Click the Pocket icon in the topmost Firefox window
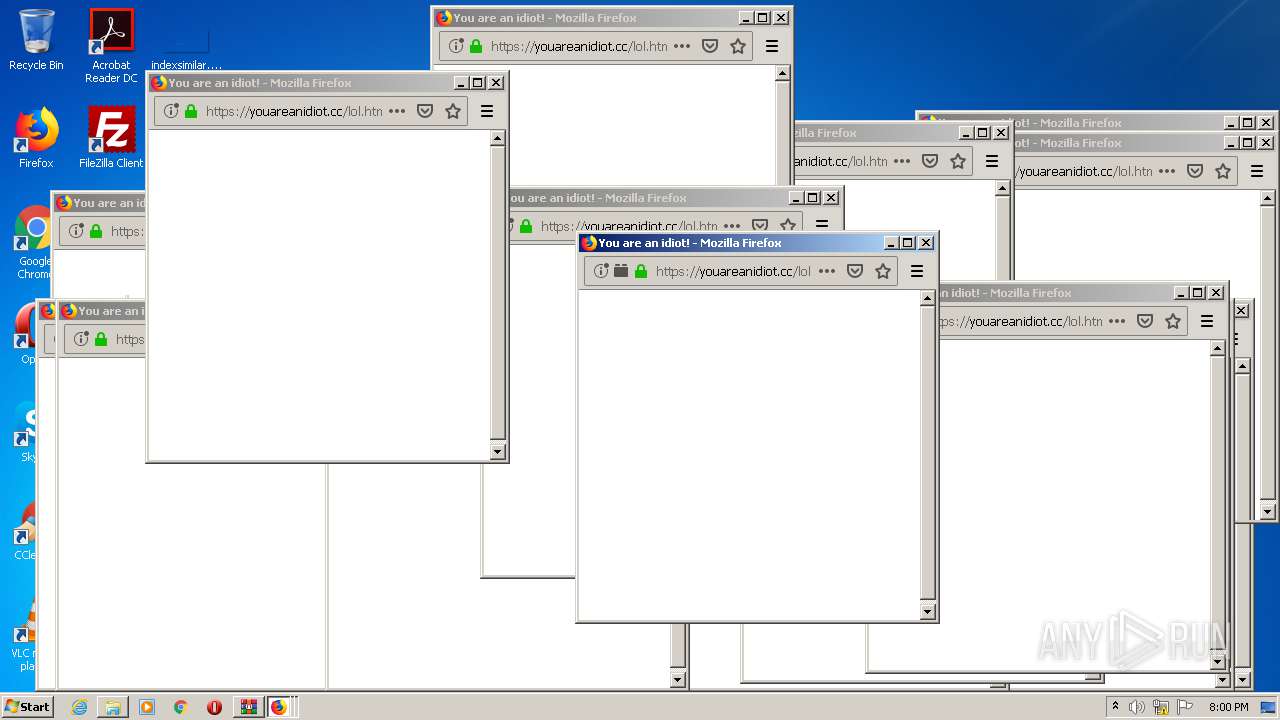1280x720 pixels. [710, 46]
